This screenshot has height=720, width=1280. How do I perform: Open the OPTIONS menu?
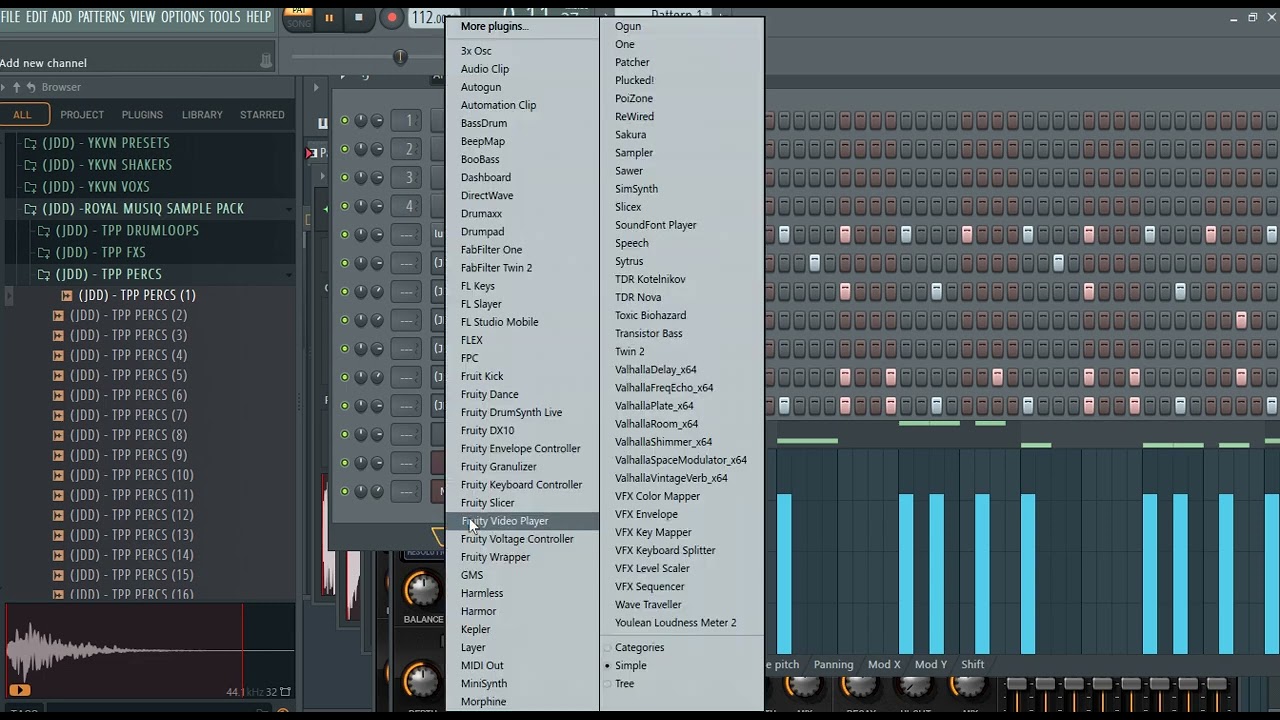click(x=182, y=17)
